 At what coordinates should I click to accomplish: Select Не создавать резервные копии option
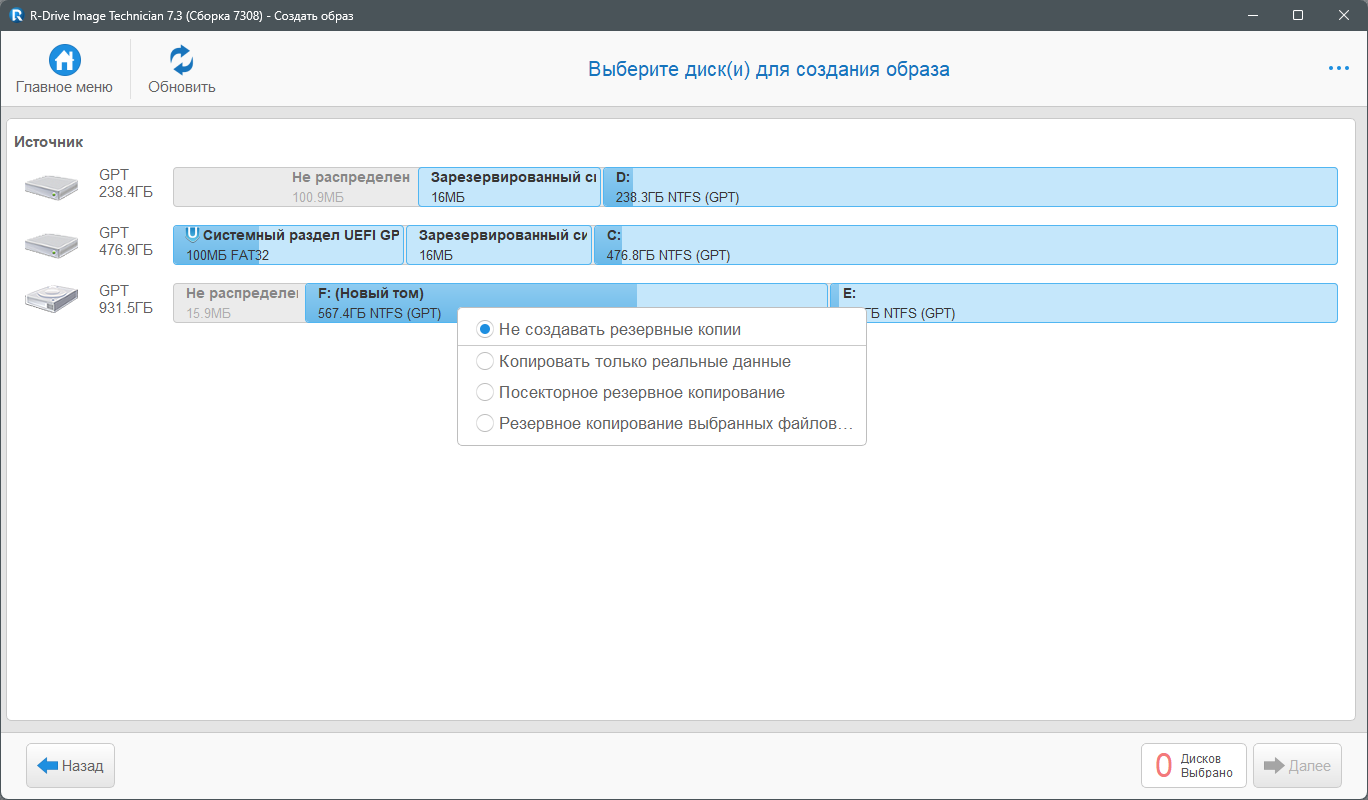pyautogui.click(x=662, y=329)
